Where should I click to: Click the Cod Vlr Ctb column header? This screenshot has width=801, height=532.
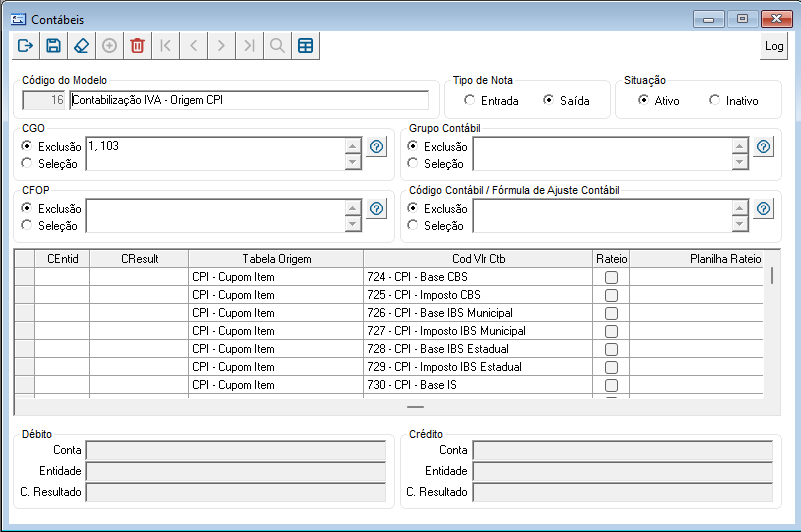(x=478, y=259)
